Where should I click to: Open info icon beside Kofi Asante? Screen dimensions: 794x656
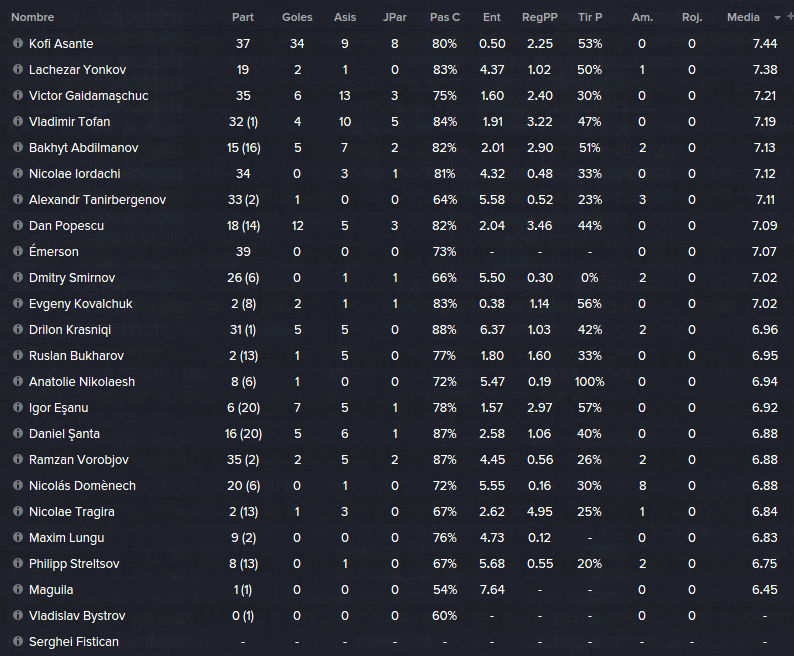pyautogui.click(x=18, y=43)
